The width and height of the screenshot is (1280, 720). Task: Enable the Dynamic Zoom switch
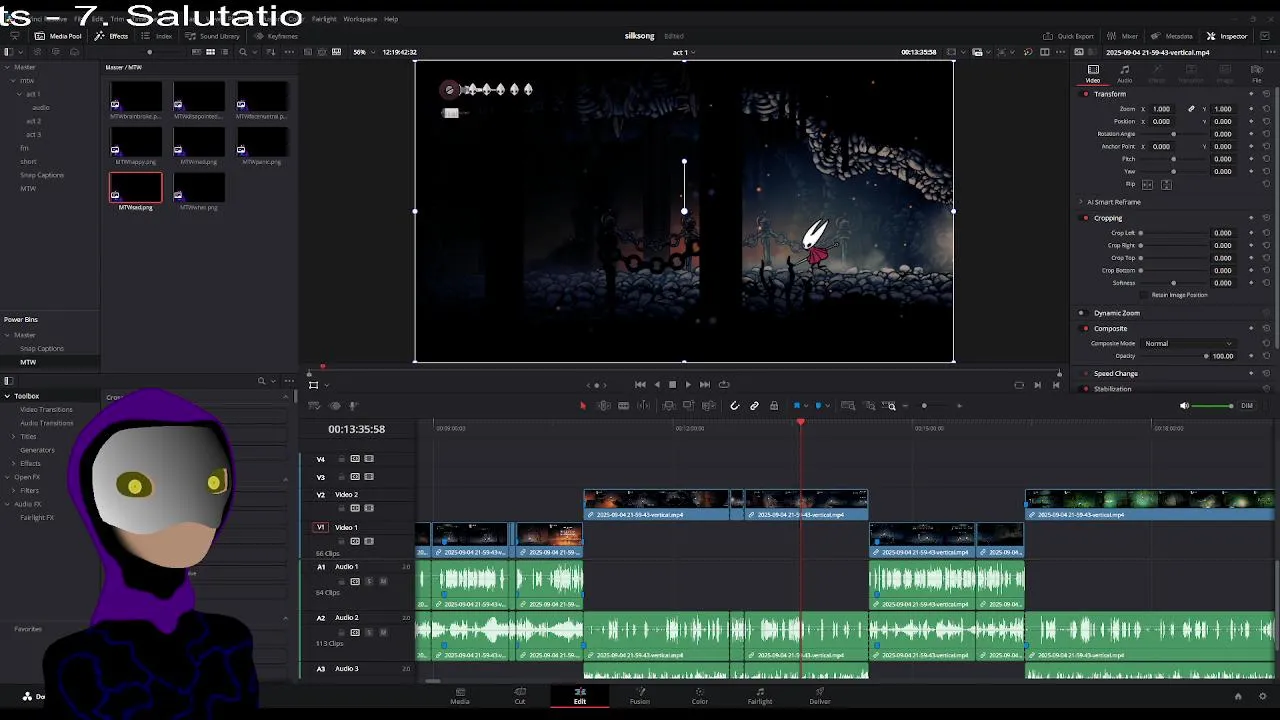coord(1085,313)
